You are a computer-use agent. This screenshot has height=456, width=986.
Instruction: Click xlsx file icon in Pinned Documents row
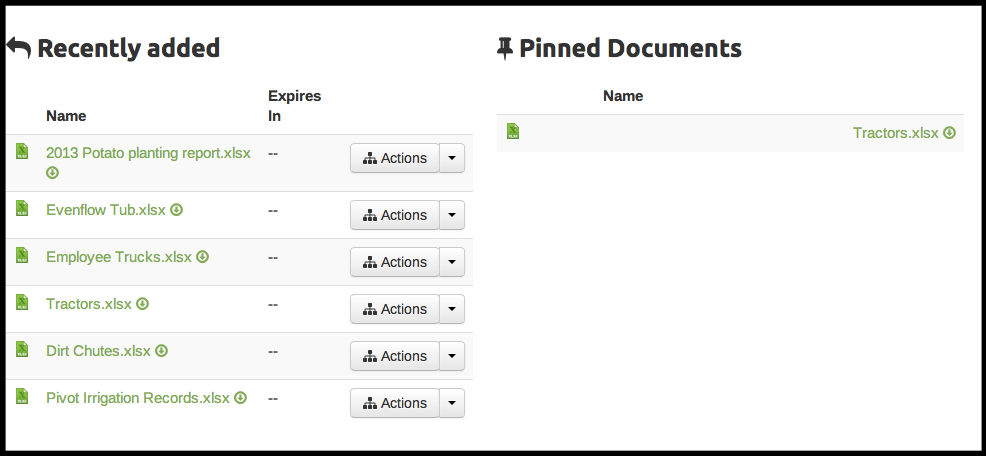tap(513, 132)
